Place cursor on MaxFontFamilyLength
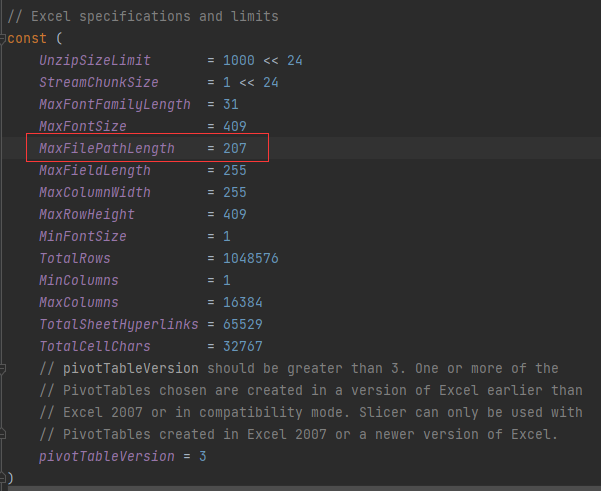The width and height of the screenshot is (601, 491). pyautogui.click(x=115, y=104)
